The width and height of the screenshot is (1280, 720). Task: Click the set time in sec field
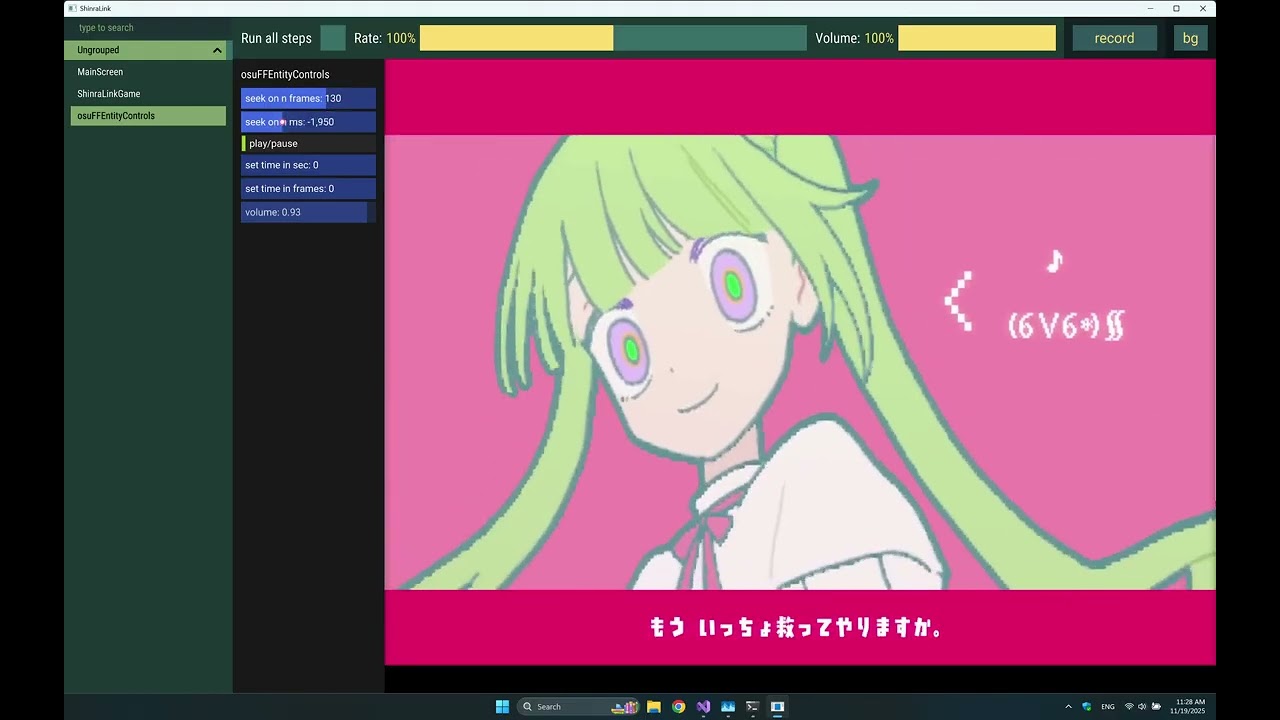(308, 165)
